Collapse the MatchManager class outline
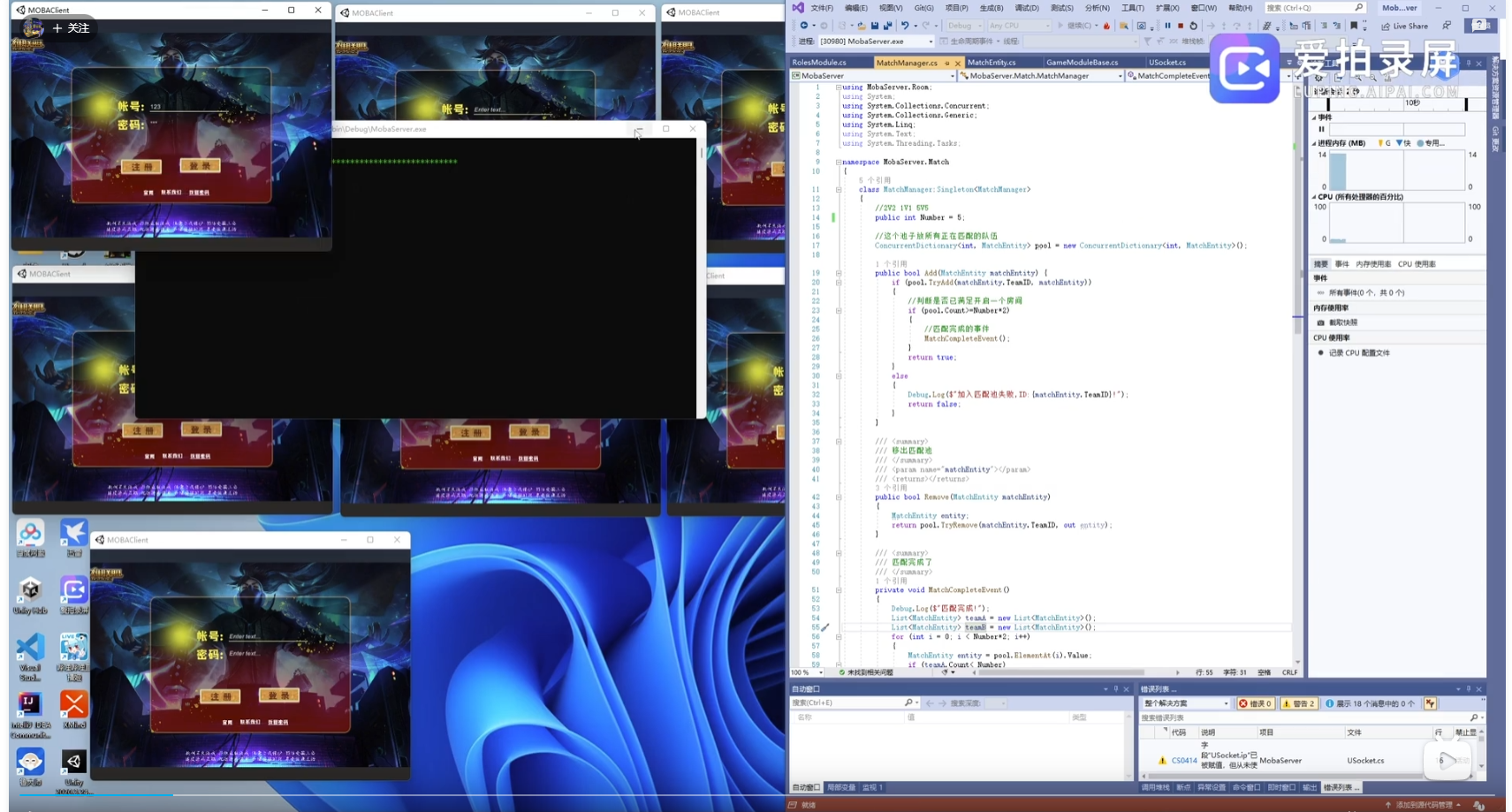The image size is (1512, 812). tap(839, 189)
